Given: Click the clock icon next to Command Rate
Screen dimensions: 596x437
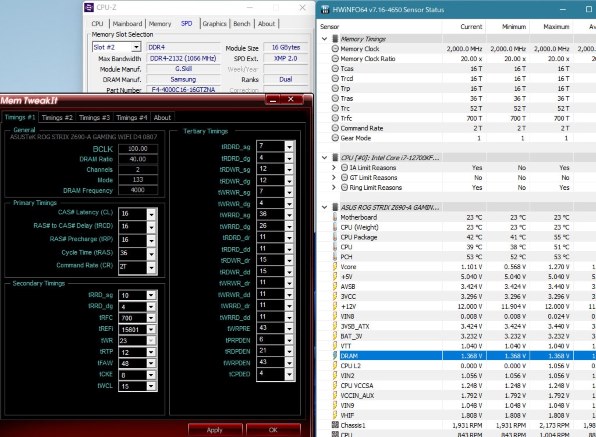Looking at the screenshot, I should (335, 128).
